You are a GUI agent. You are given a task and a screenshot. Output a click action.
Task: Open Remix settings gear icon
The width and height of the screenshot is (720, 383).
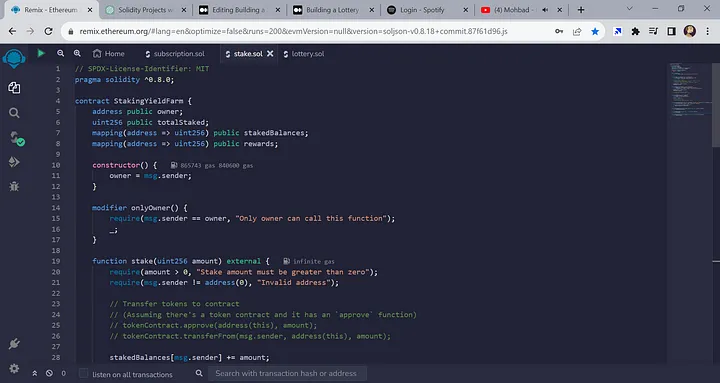[14, 368]
